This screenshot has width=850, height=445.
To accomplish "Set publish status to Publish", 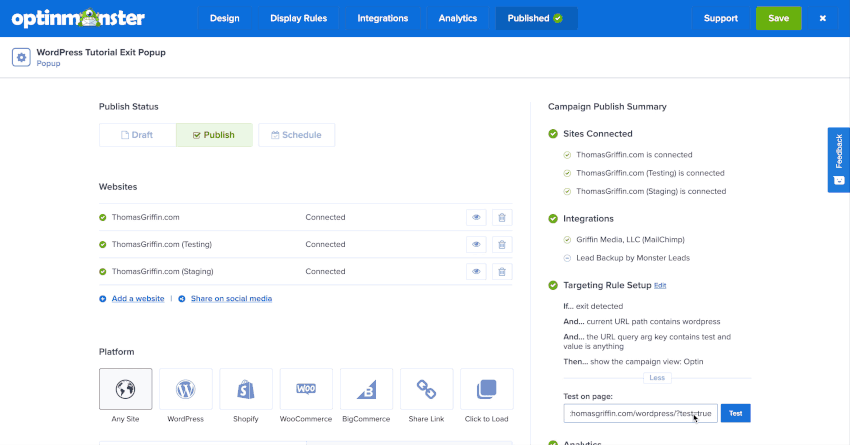I will tap(214, 135).
